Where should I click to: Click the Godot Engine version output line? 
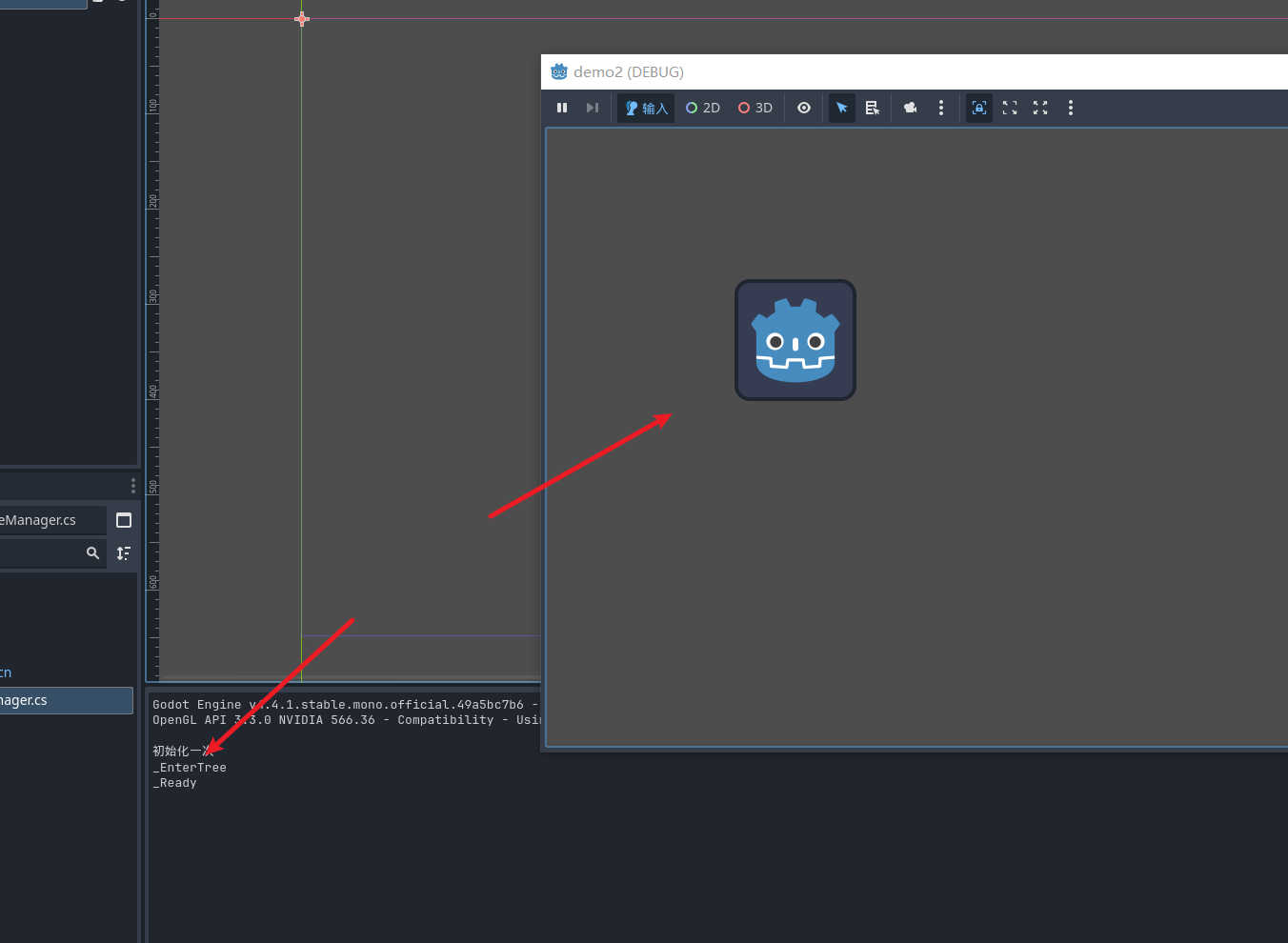click(345, 705)
